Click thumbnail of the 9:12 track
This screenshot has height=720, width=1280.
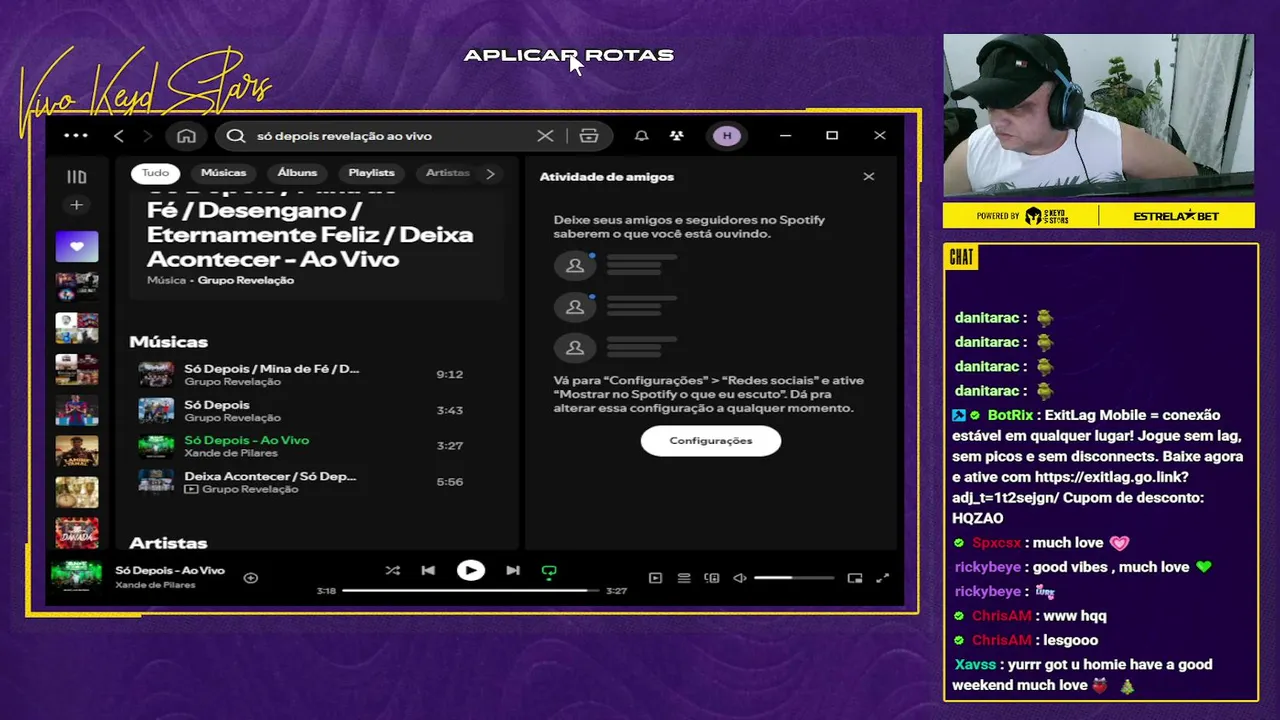click(156, 374)
